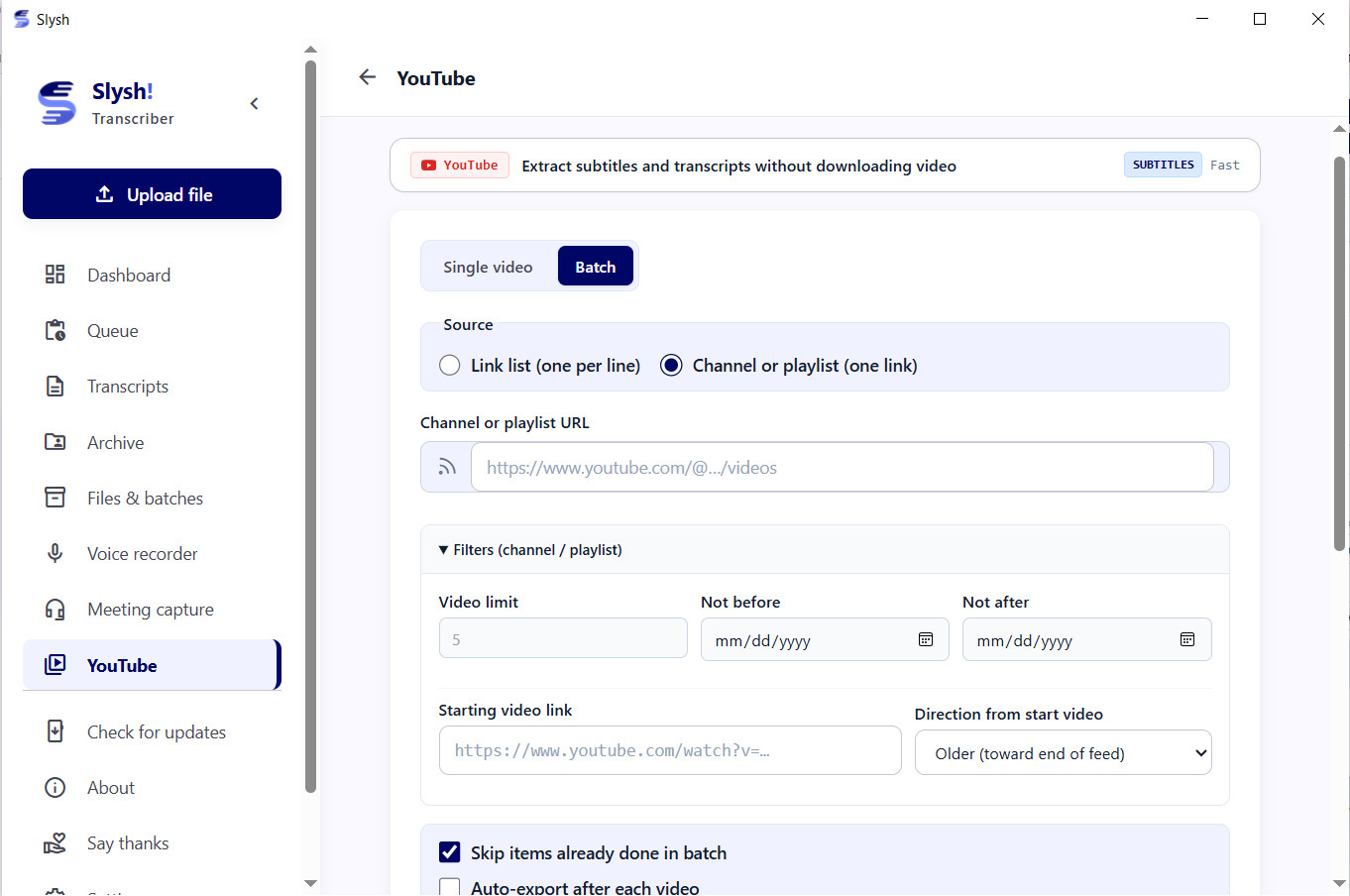Click the Channel or playlist URL input
Viewport: 1350px width, 896px height.
click(x=842, y=467)
